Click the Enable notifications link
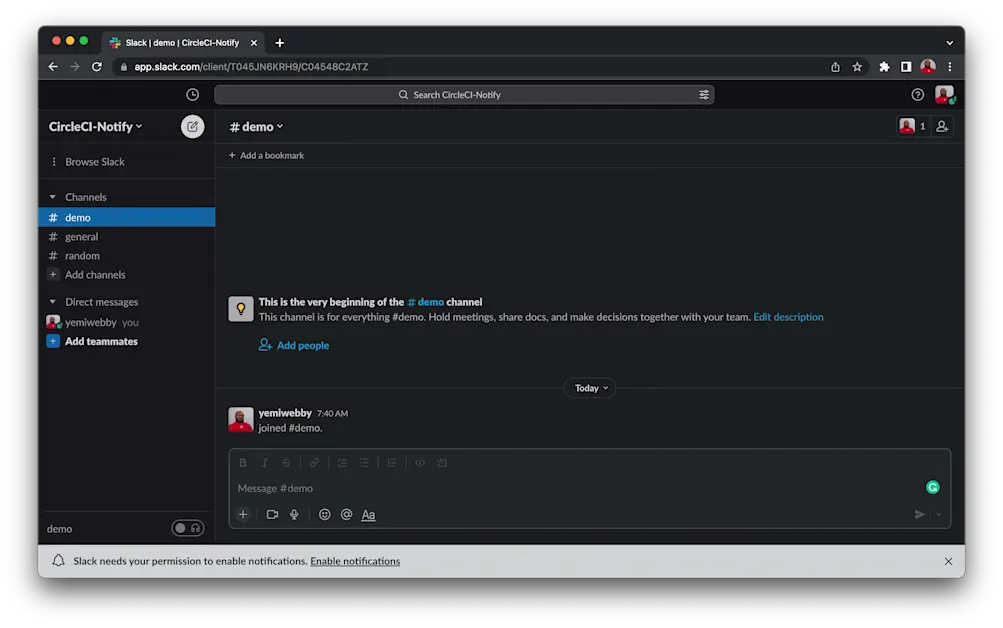The width and height of the screenshot is (1003, 628). (x=354, y=561)
